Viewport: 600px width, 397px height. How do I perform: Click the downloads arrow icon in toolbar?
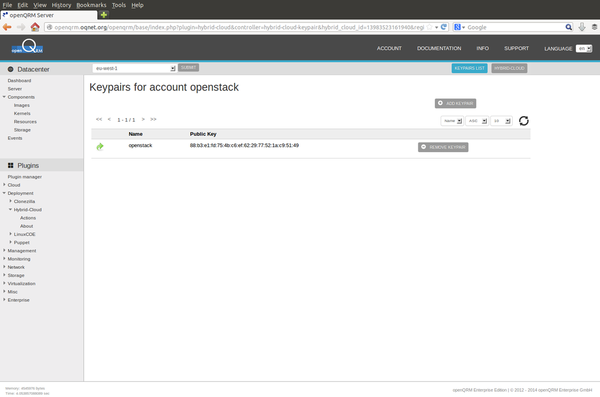[x=582, y=27]
